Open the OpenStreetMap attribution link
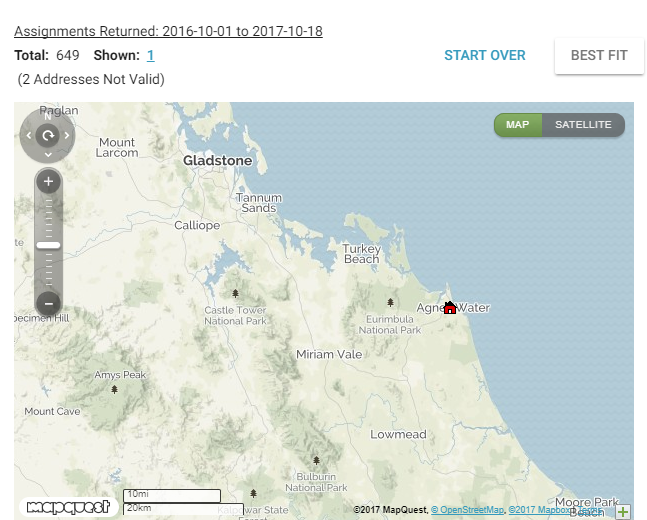Image resolution: width=647 pixels, height=520 pixels. click(x=467, y=510)
